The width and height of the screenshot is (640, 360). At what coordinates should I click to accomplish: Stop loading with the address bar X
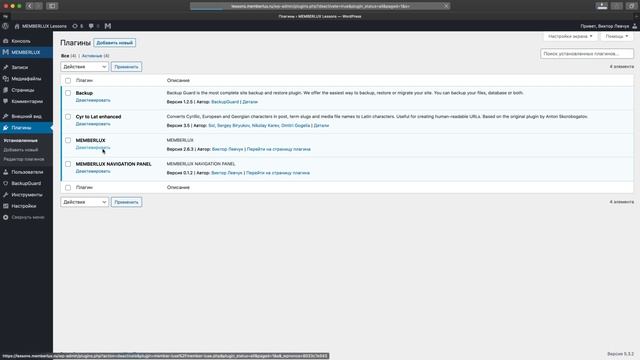[x=446, y=6]
